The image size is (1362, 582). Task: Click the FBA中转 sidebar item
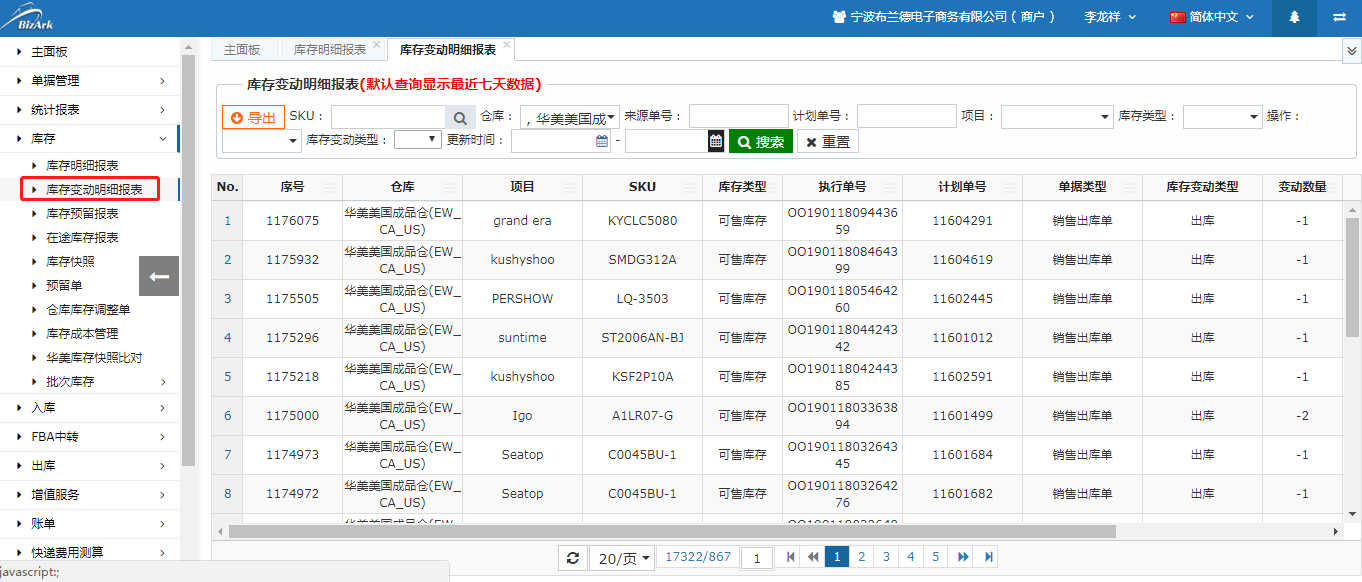90,437
